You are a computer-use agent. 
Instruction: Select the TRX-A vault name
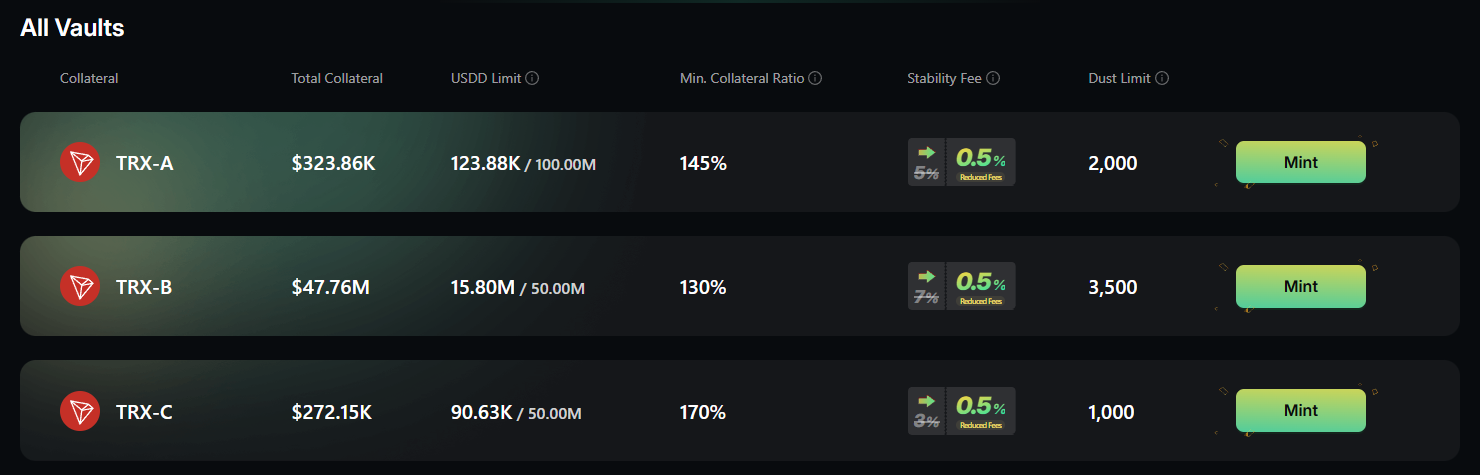pos(144,163)
